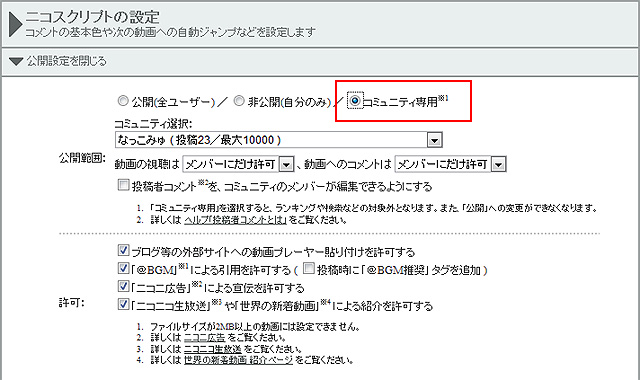Open the 世界の新着動画 紹介ページ link

point(238,360)
